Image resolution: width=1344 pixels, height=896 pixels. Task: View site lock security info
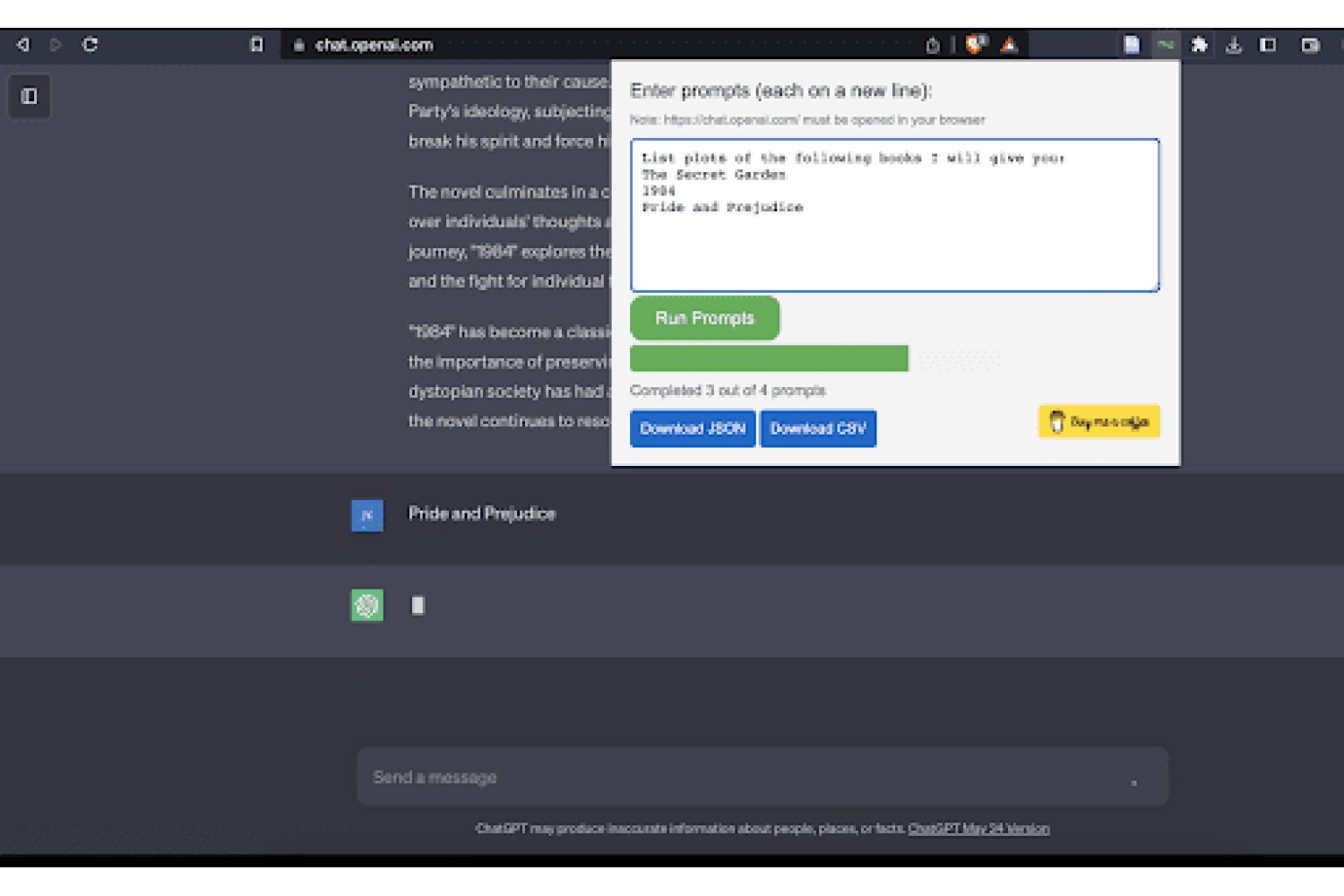299,45
